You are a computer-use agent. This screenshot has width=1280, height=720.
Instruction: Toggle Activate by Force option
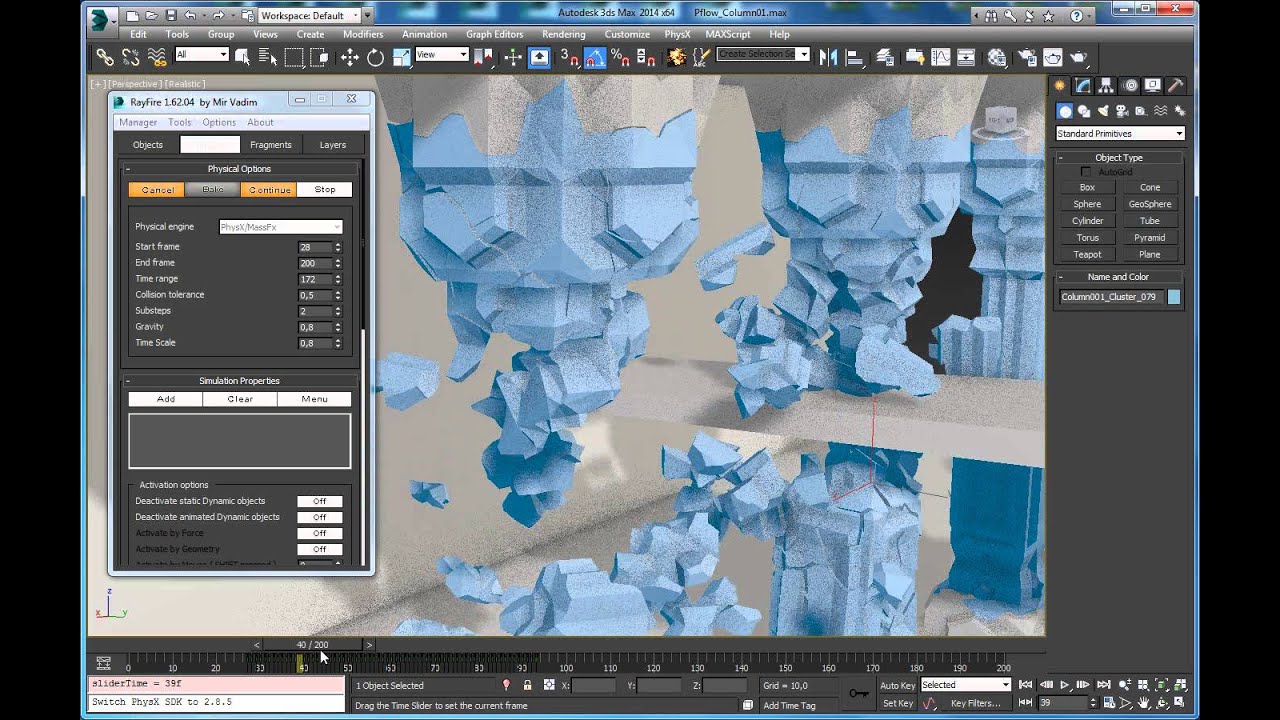click(319, 533)
